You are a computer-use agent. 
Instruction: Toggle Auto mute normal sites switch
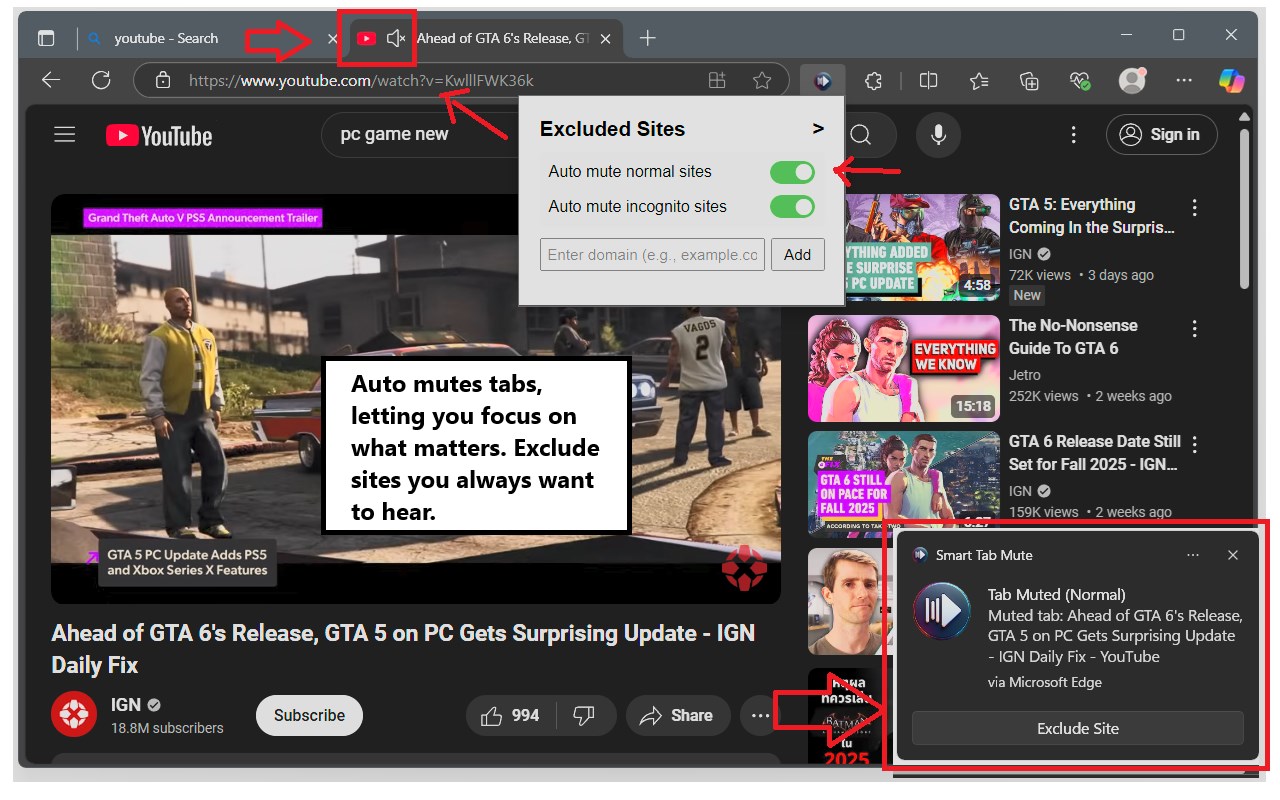point(792,172)
